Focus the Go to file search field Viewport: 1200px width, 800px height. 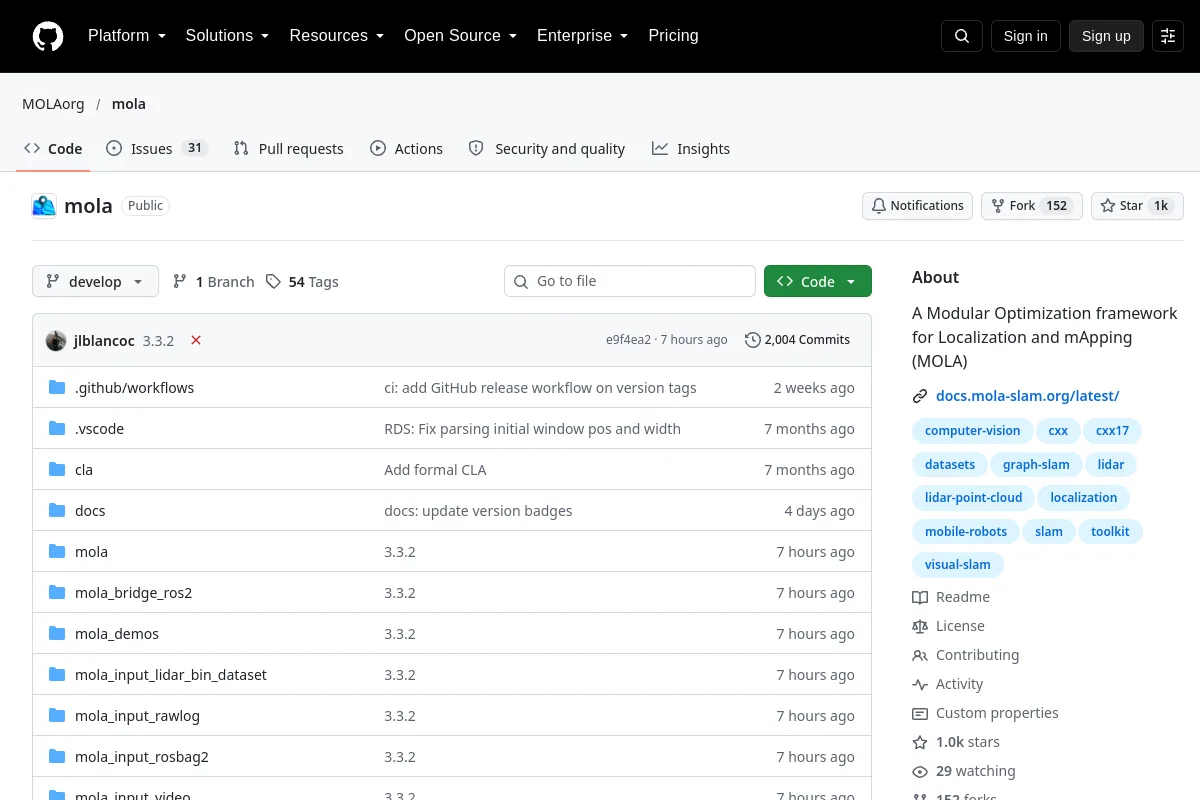point(630,281)
